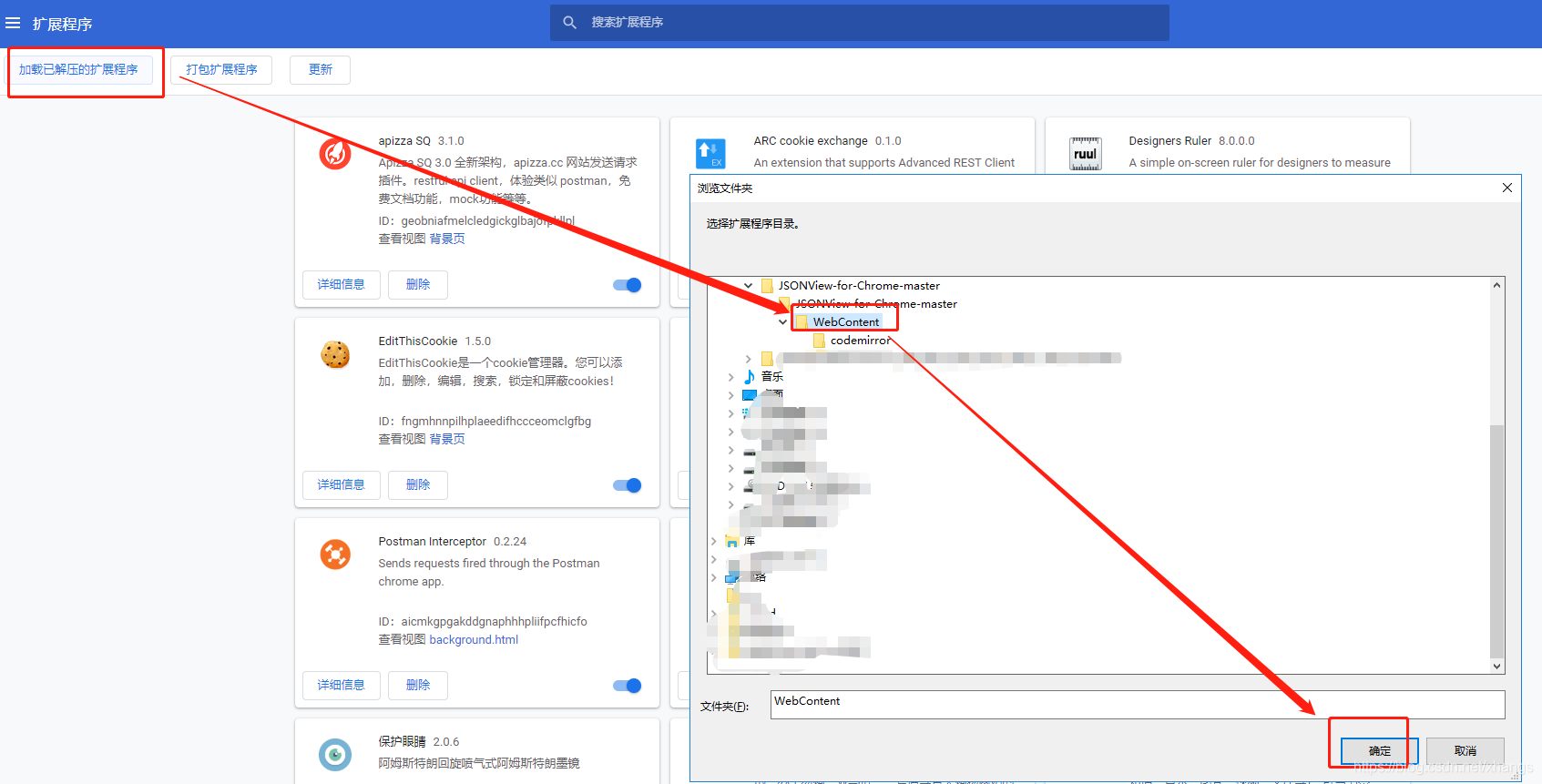1542x784 pixels.
Task: Expand the Libraries node in tree
Action: [x=713, y=541]
